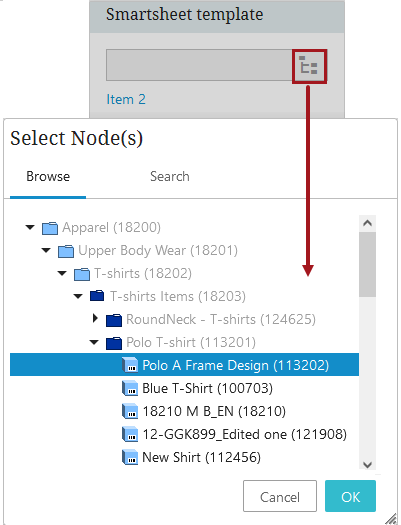Collapse the Apparel (18200) node
Image resolution: width=401 pixels, height=525 pixels.
point(30,228)
